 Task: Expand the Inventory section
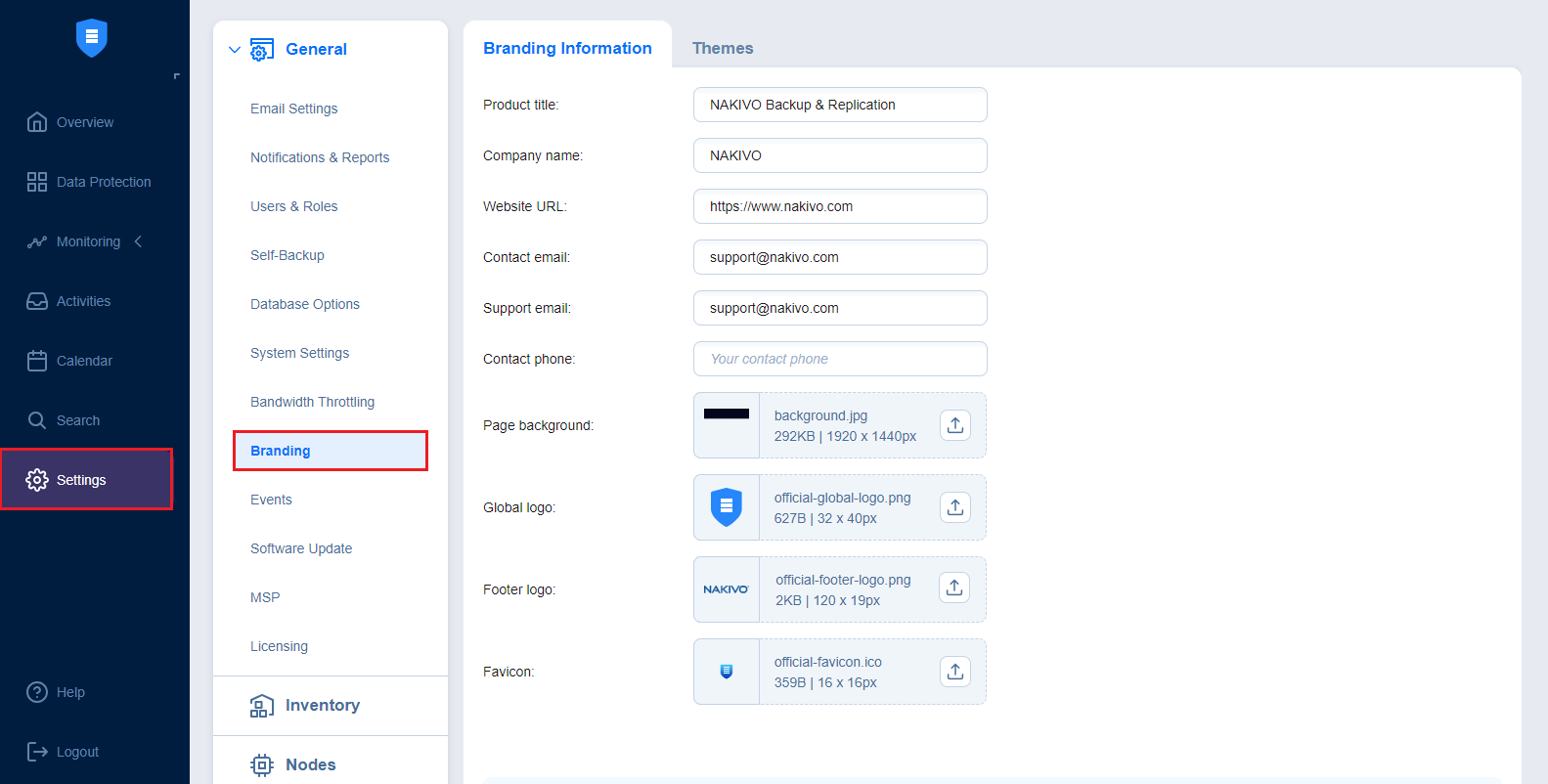[322, 706]
